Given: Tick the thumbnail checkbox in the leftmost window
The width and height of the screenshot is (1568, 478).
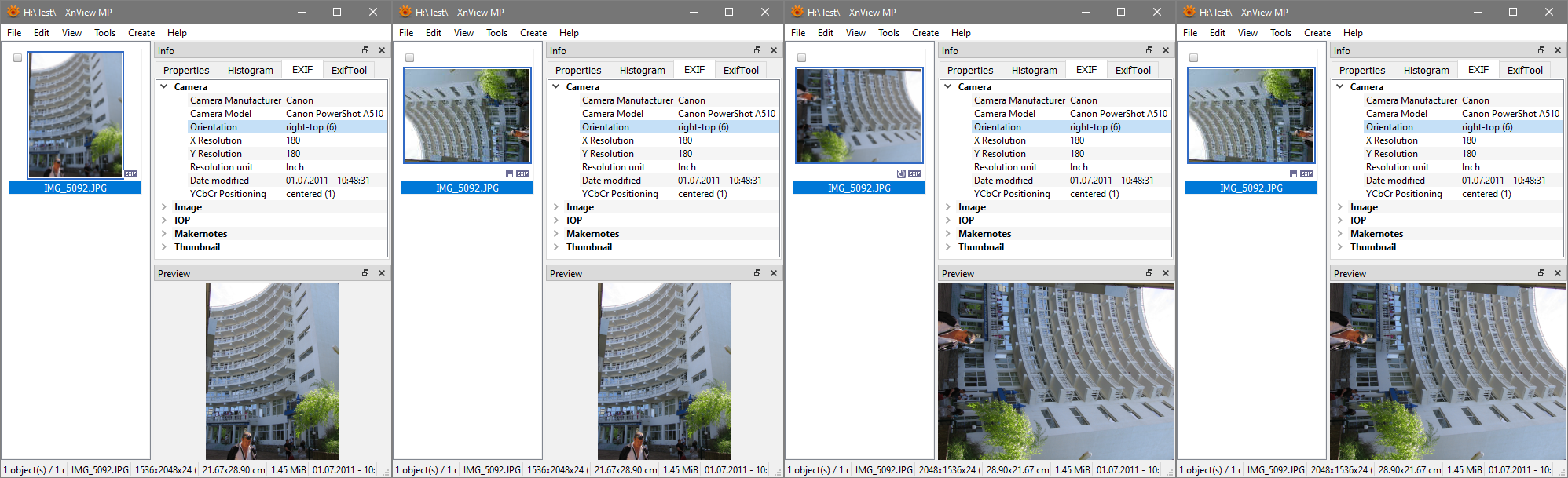Looking at the screenshot, I should 17,57.
